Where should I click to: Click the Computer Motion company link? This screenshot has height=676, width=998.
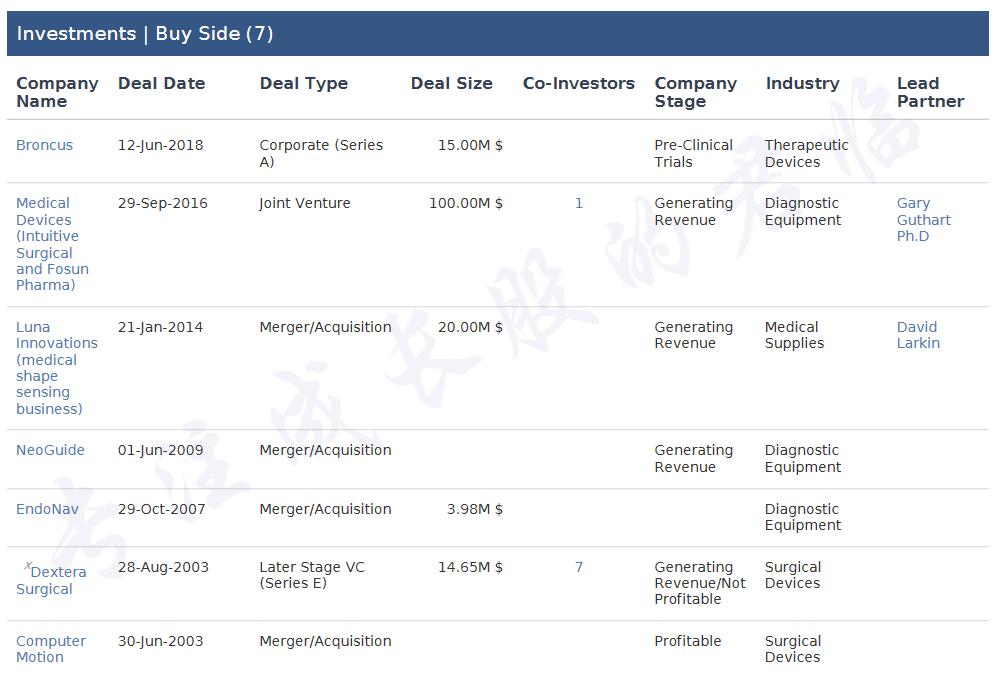point(50,649)
